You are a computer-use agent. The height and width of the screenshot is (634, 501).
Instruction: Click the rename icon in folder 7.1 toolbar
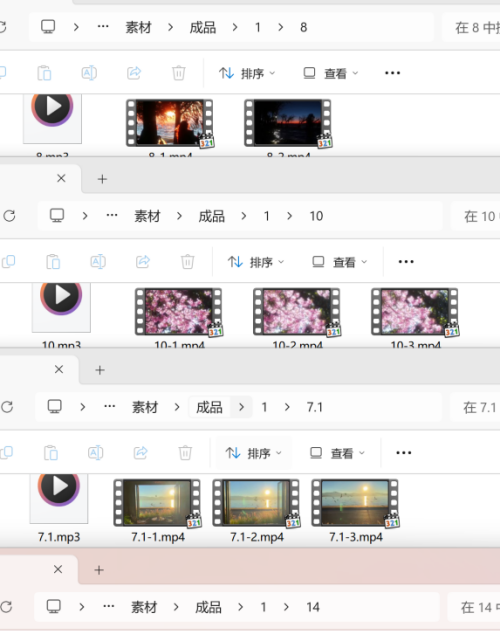(x=95, y=452)
